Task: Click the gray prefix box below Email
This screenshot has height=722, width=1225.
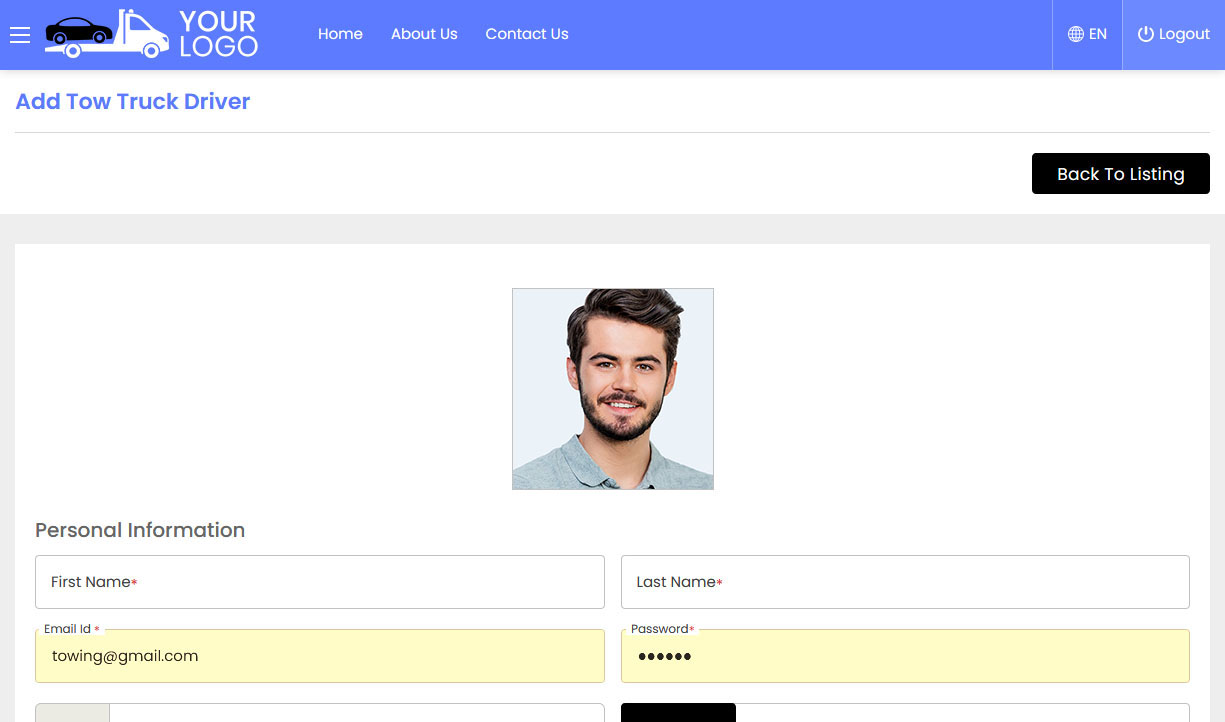Action: click(72, 713)
